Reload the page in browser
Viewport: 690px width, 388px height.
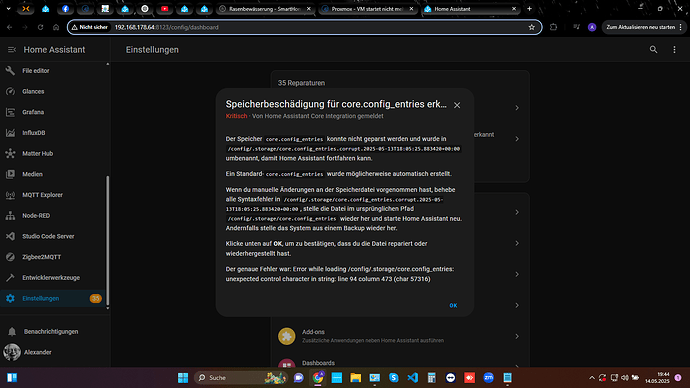[x=40, y=27]
